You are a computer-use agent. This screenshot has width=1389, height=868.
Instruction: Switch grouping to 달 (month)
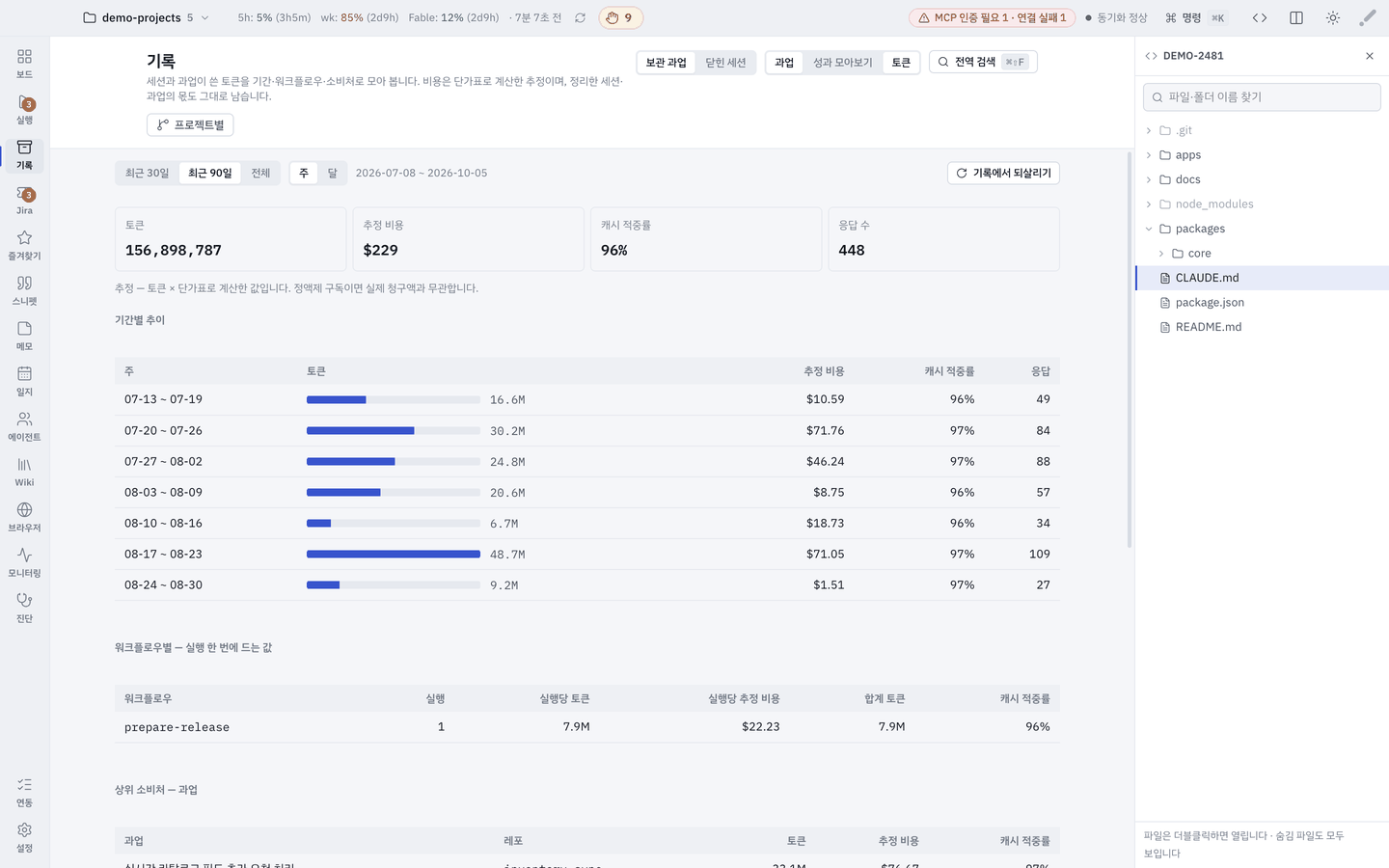[x=332, y=173]
